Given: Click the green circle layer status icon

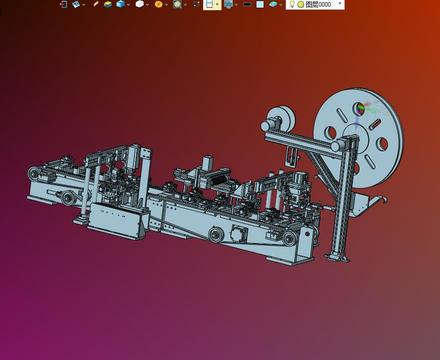Looking at the screenshot, I should click(301, 4).
